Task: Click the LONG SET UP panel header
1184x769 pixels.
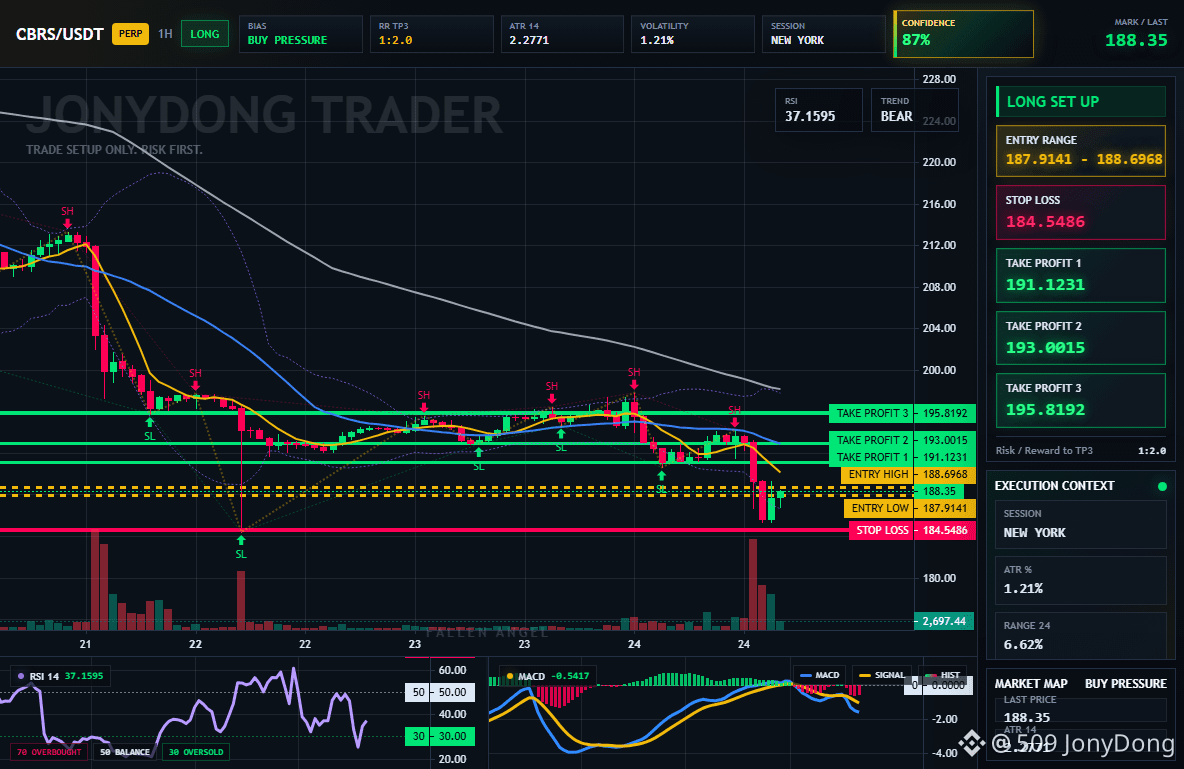Action: click(x=1081, y=102)
